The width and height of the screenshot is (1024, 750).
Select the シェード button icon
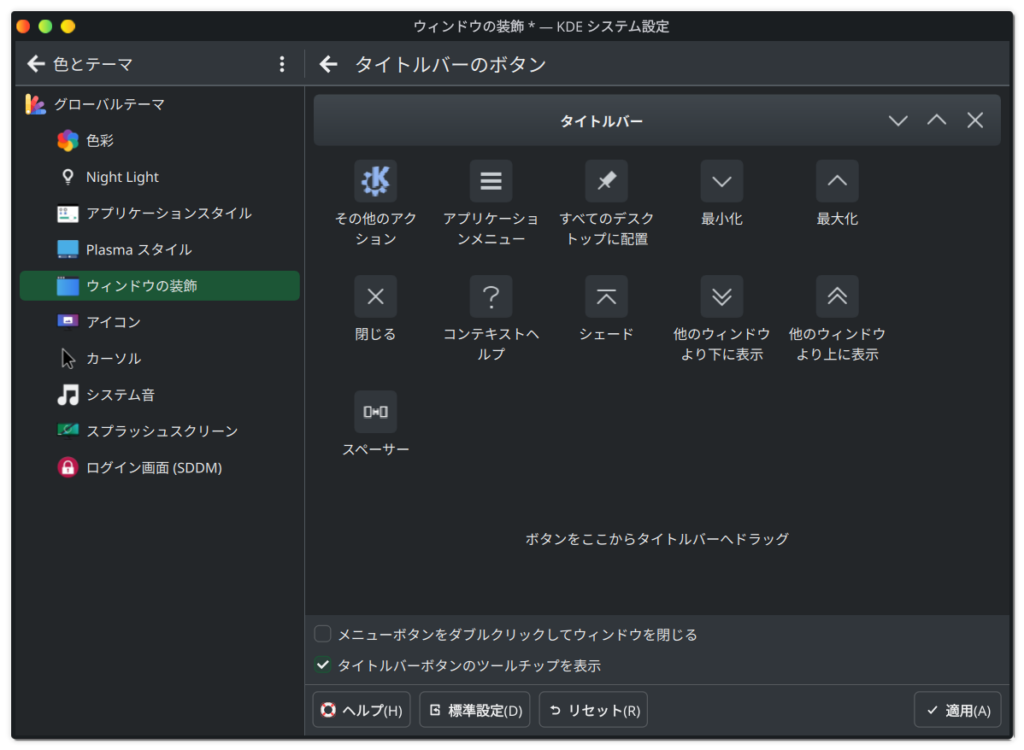coord(607,296)
